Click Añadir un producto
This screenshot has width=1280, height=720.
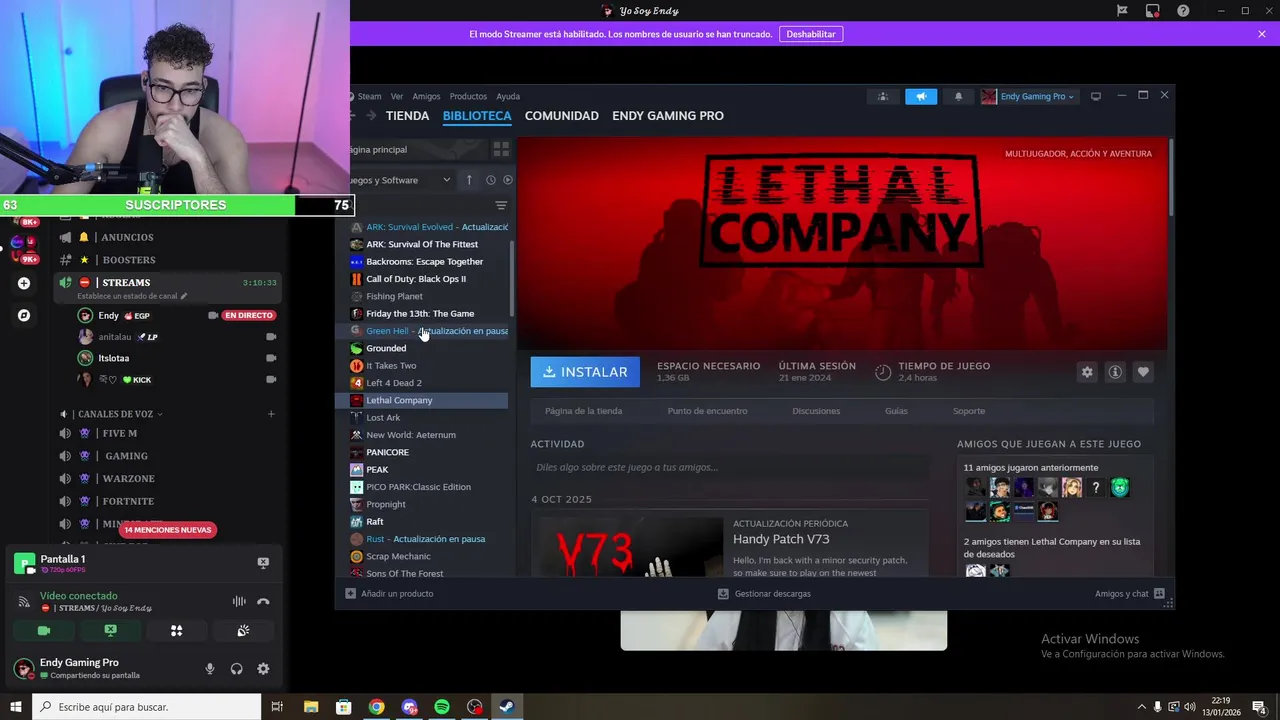click(389, 594)
